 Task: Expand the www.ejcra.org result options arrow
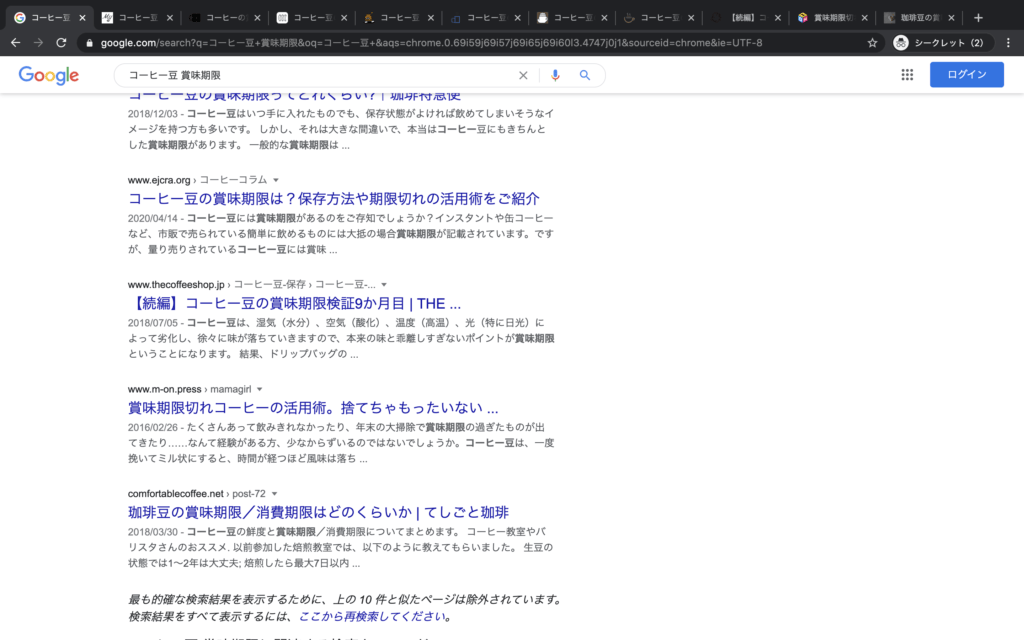point(276,180)
